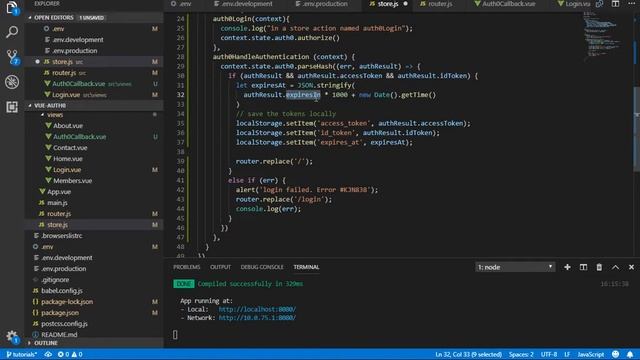640x360 pixels.
Task: Maximize the panel with the up chevron
Action: pos(615,267)
